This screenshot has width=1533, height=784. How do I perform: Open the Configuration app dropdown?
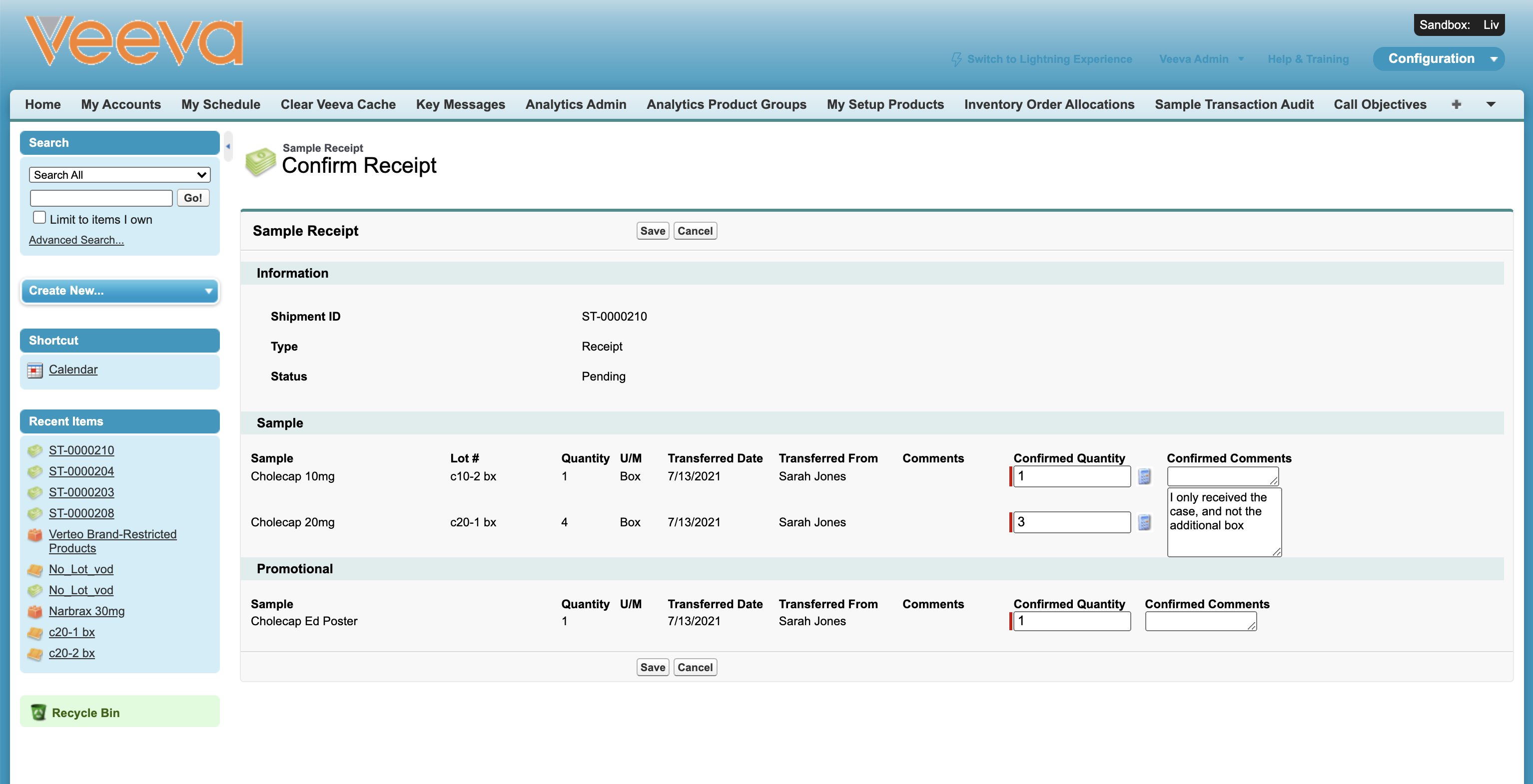pyautogui.click(x=1494, y=59)
